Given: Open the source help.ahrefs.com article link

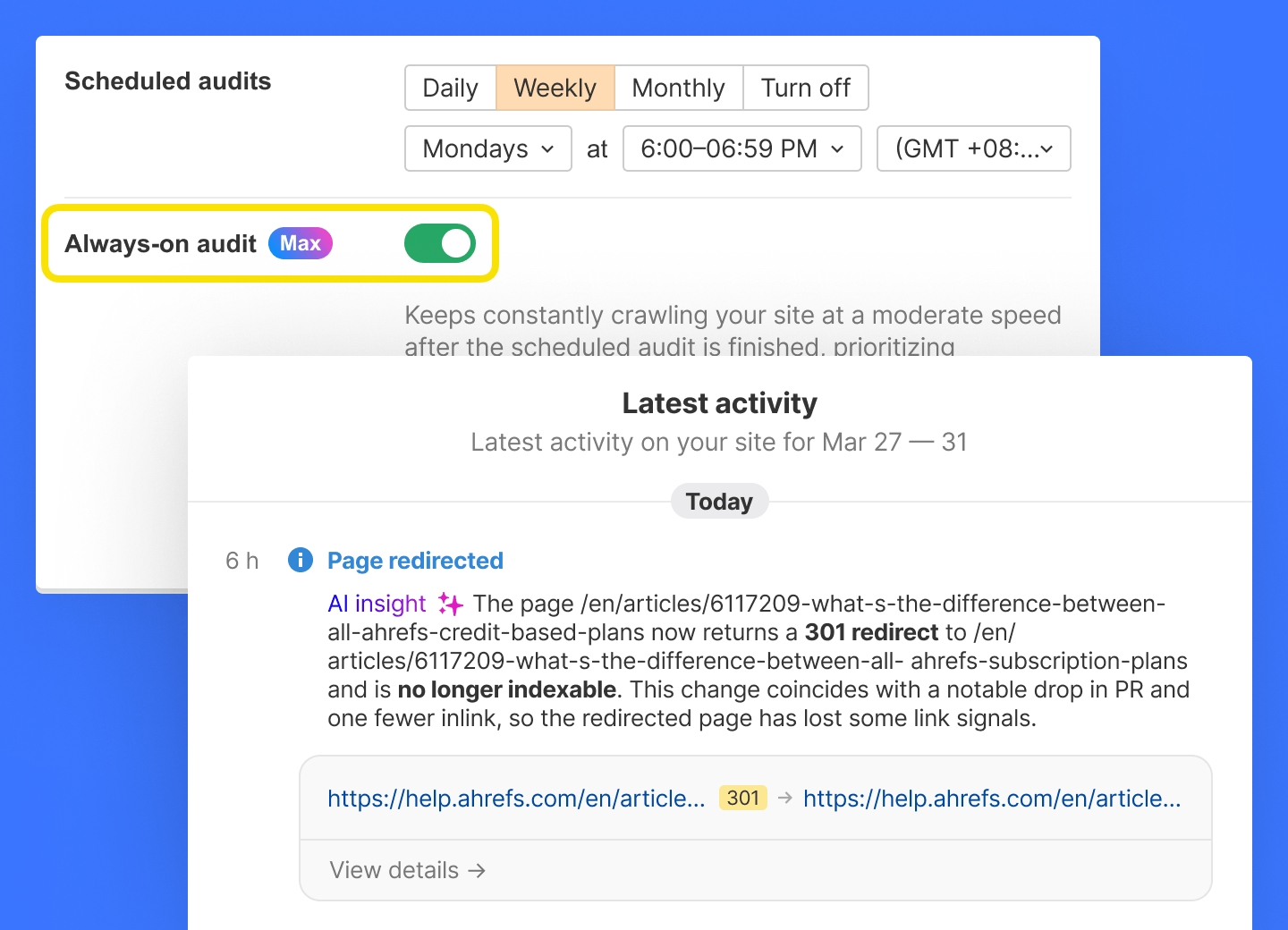Looking at the screenshot, I should point(516,798).
